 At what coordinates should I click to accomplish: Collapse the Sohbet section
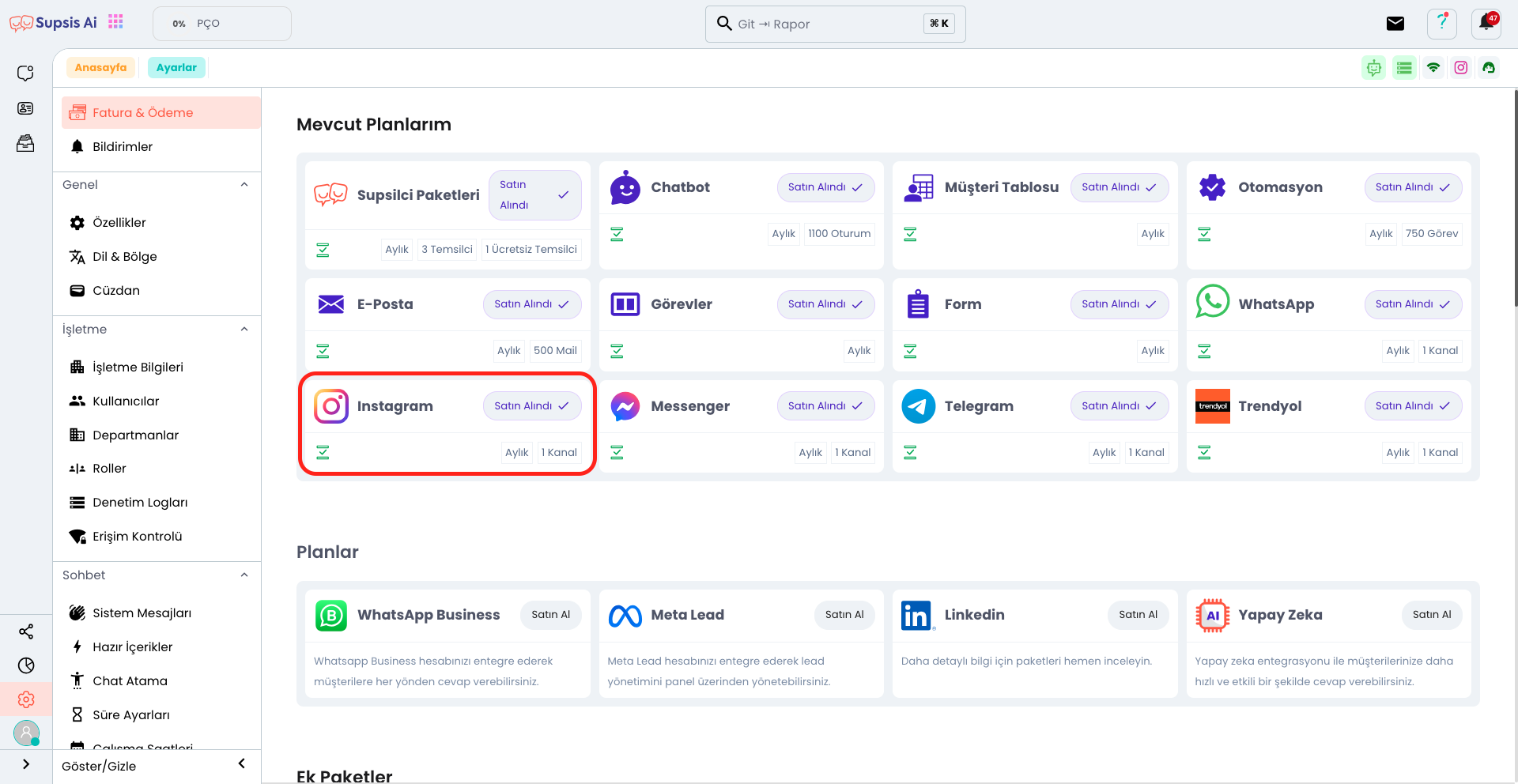244,575
